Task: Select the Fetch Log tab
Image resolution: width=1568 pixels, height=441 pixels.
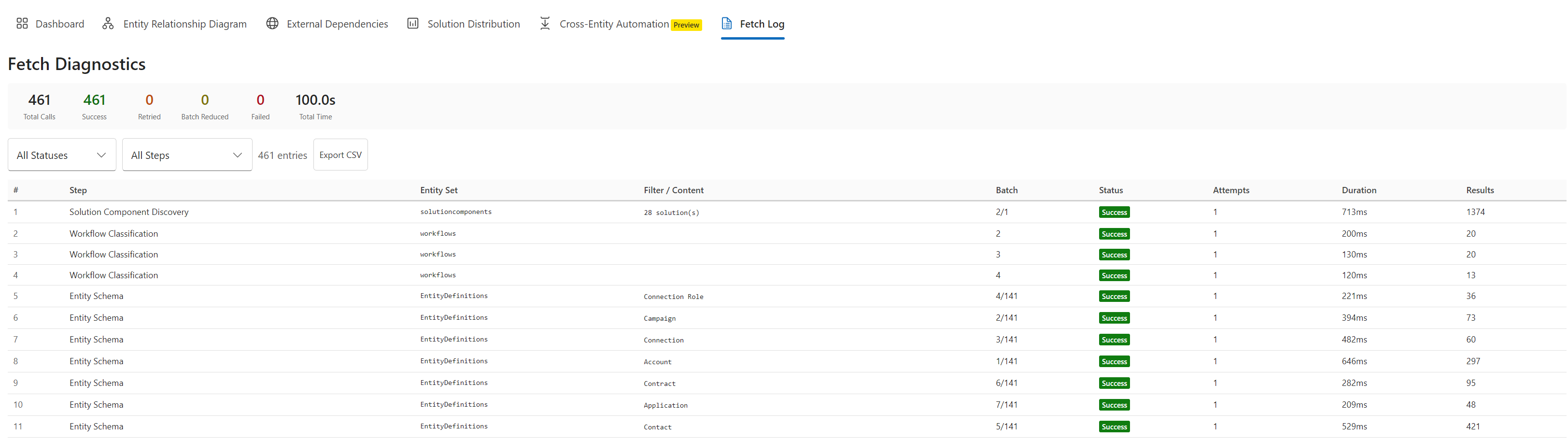Action: click(x=752, y=24)
